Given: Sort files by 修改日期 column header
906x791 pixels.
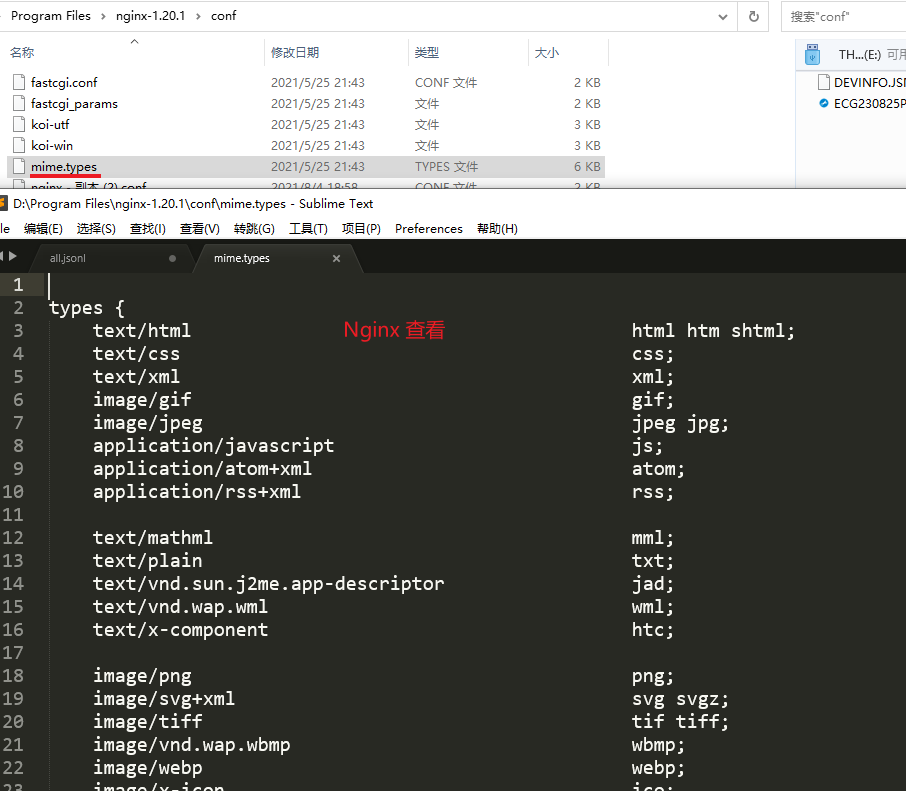Looking at the screenshot, I should [x=295, y=52].
